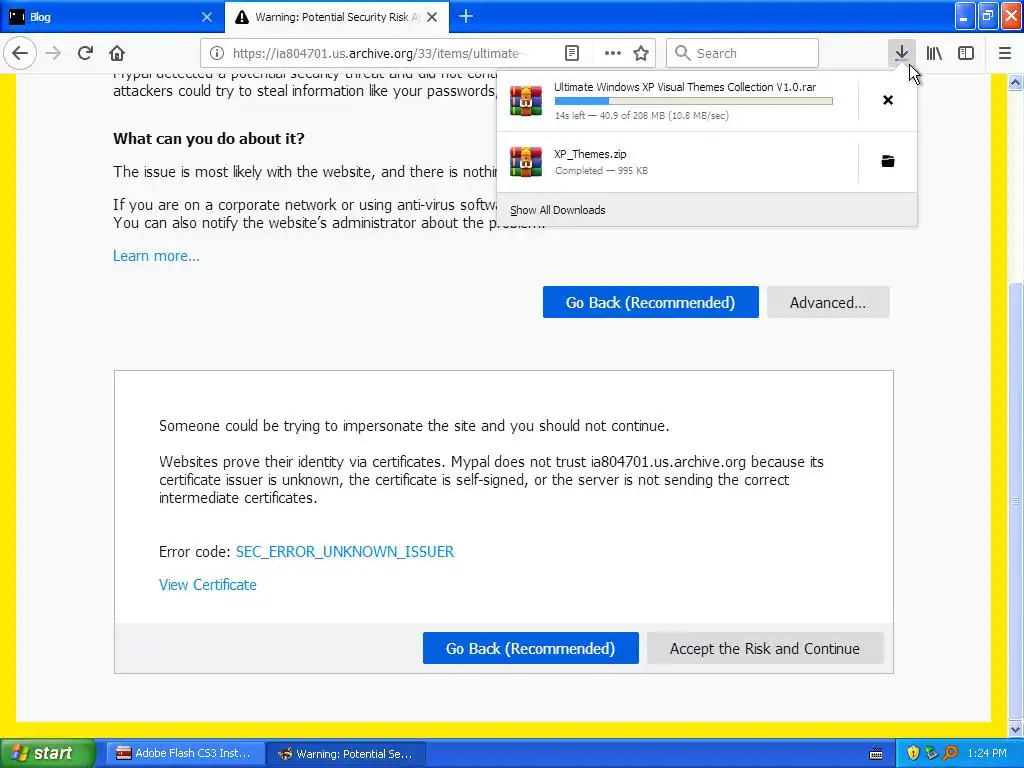
Task: Toggle reader view icon
Action: 572,53
